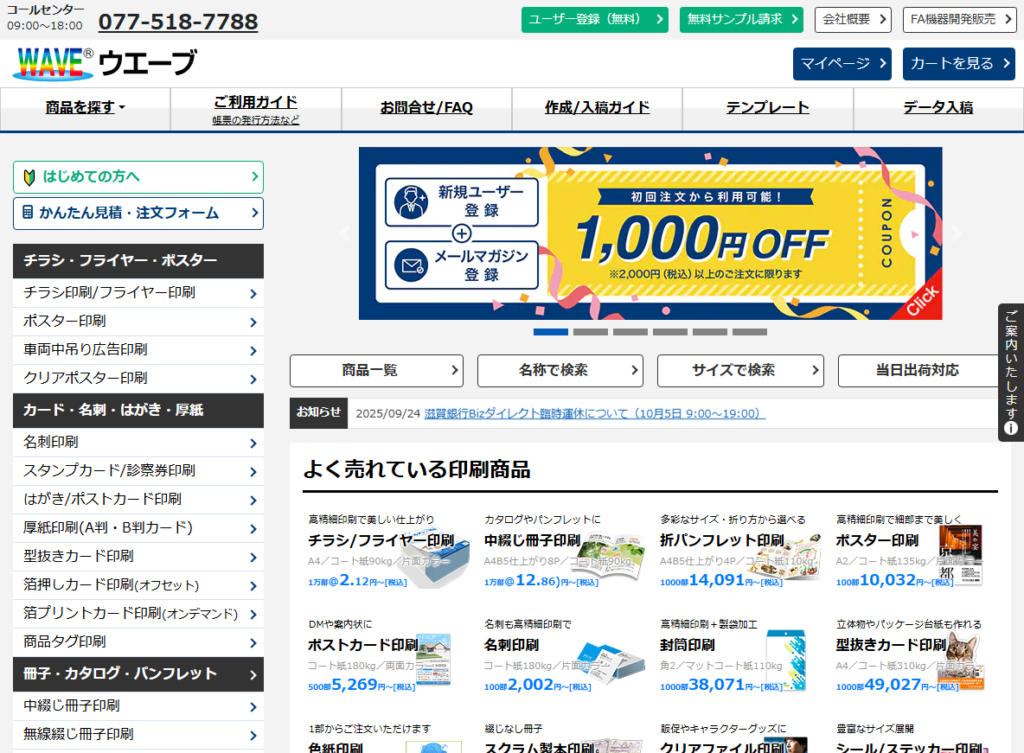
Task: Open the テンプレート menu tab
Action: (x=767, y=108)
